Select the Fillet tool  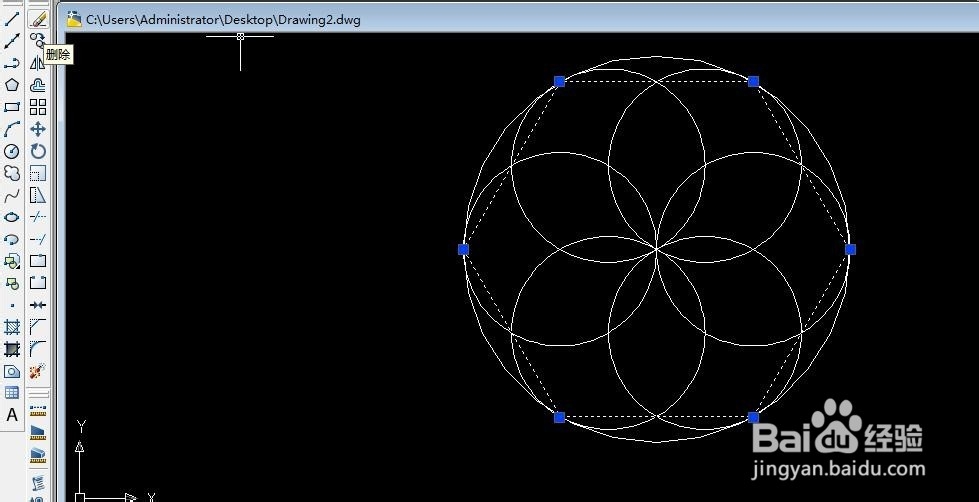click(x=38, y=349)
